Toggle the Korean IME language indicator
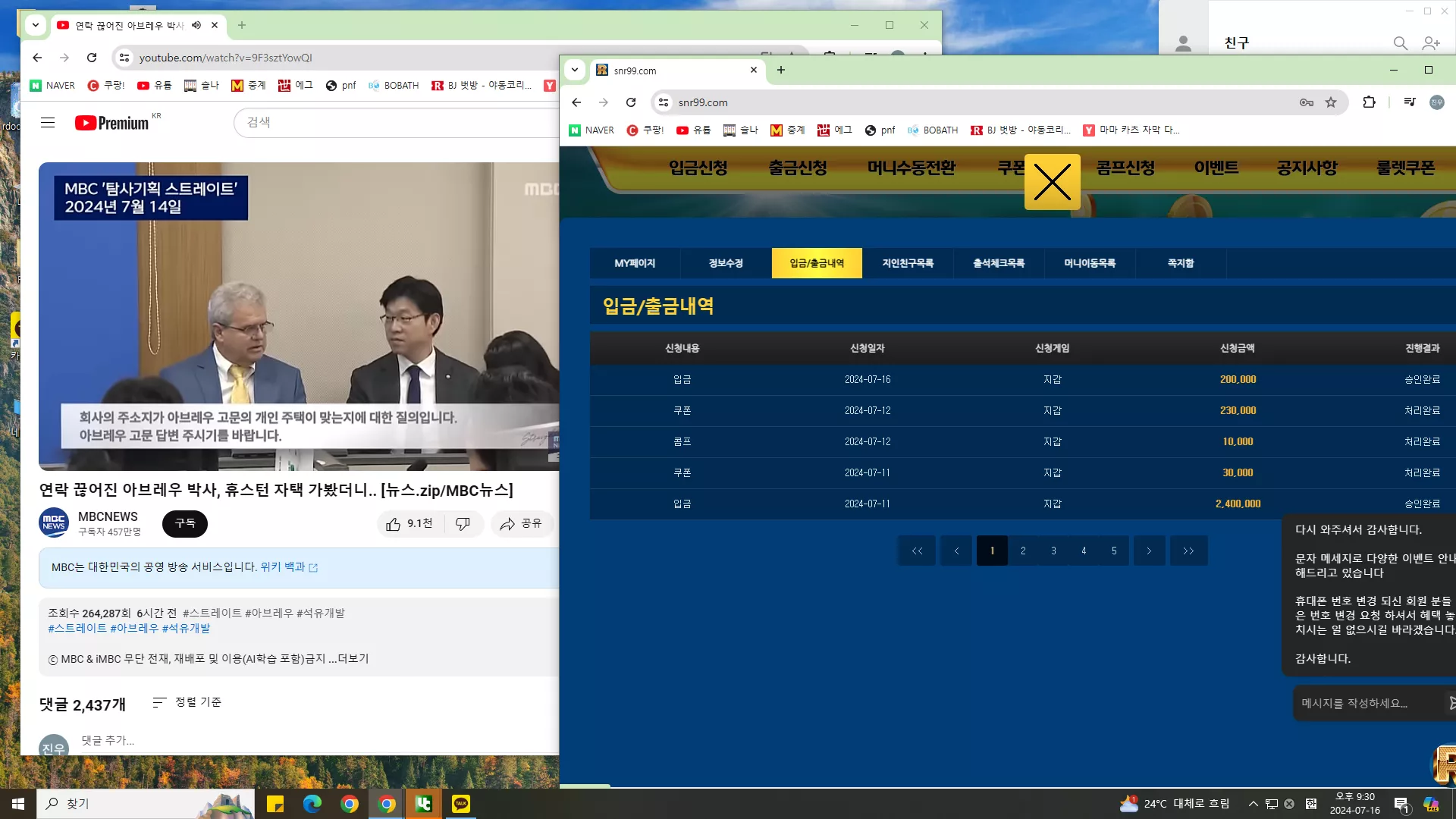Screen dimensions: 1456x819 1311,804
